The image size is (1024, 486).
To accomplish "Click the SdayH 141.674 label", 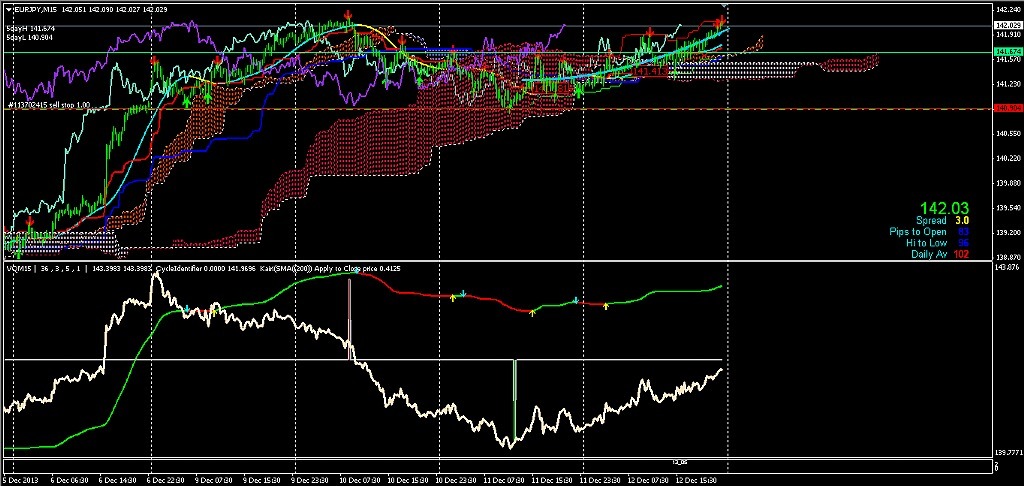I will (x=30, y=29).
